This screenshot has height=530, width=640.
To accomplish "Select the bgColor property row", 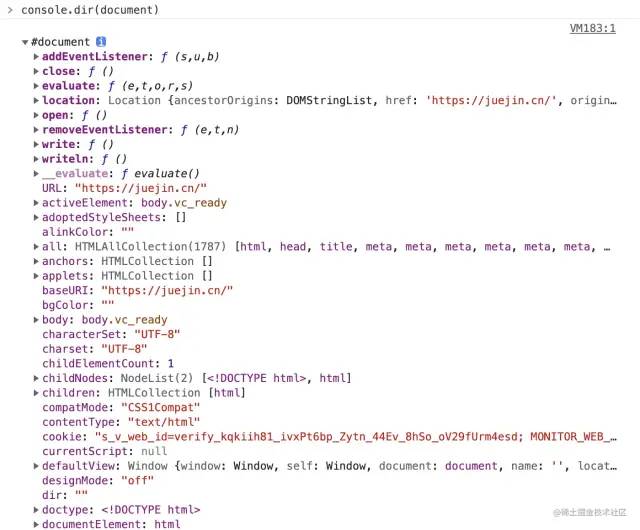I will tap(78, 305).
